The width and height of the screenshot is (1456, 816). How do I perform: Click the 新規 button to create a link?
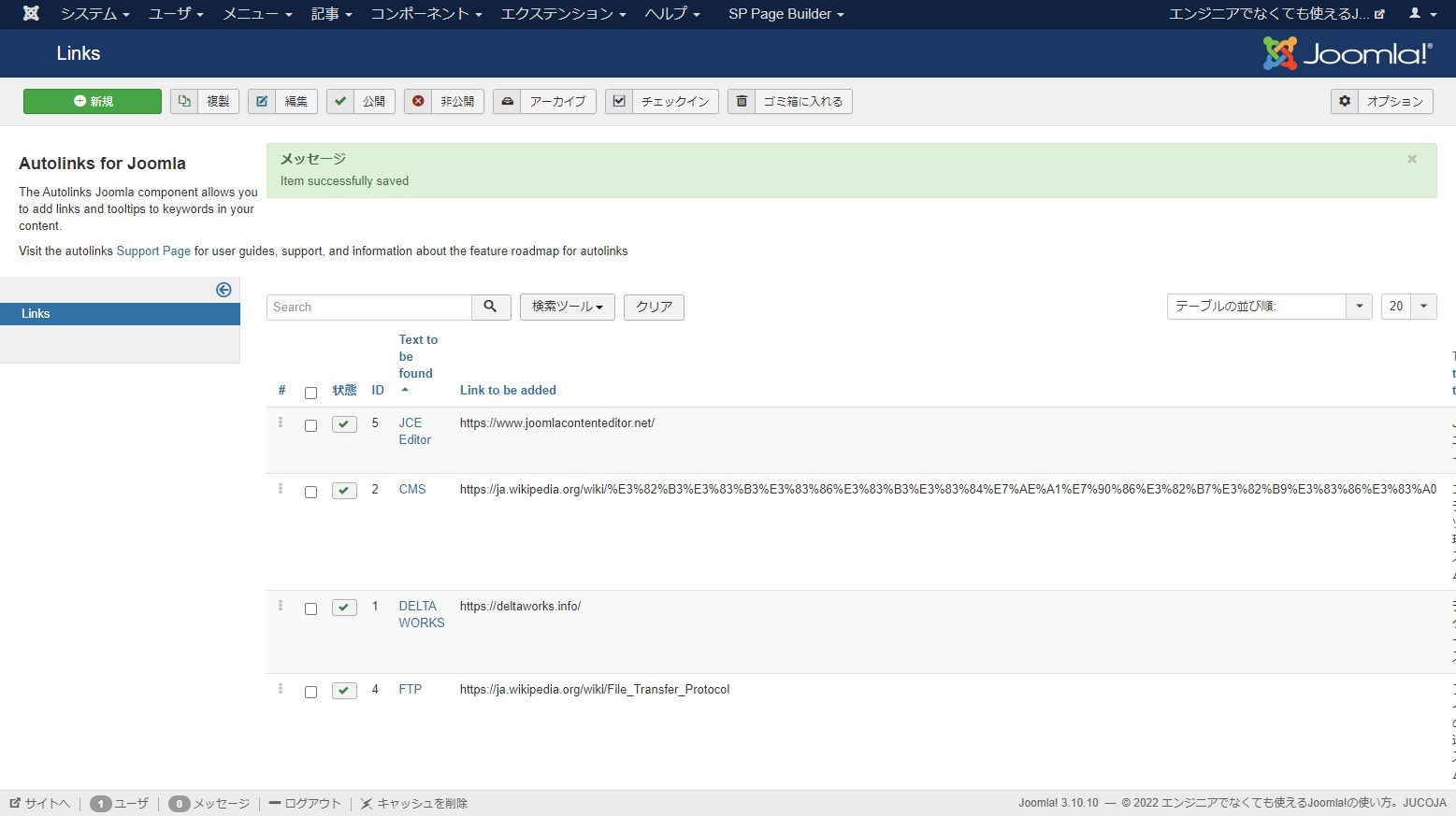coord(92,101)
